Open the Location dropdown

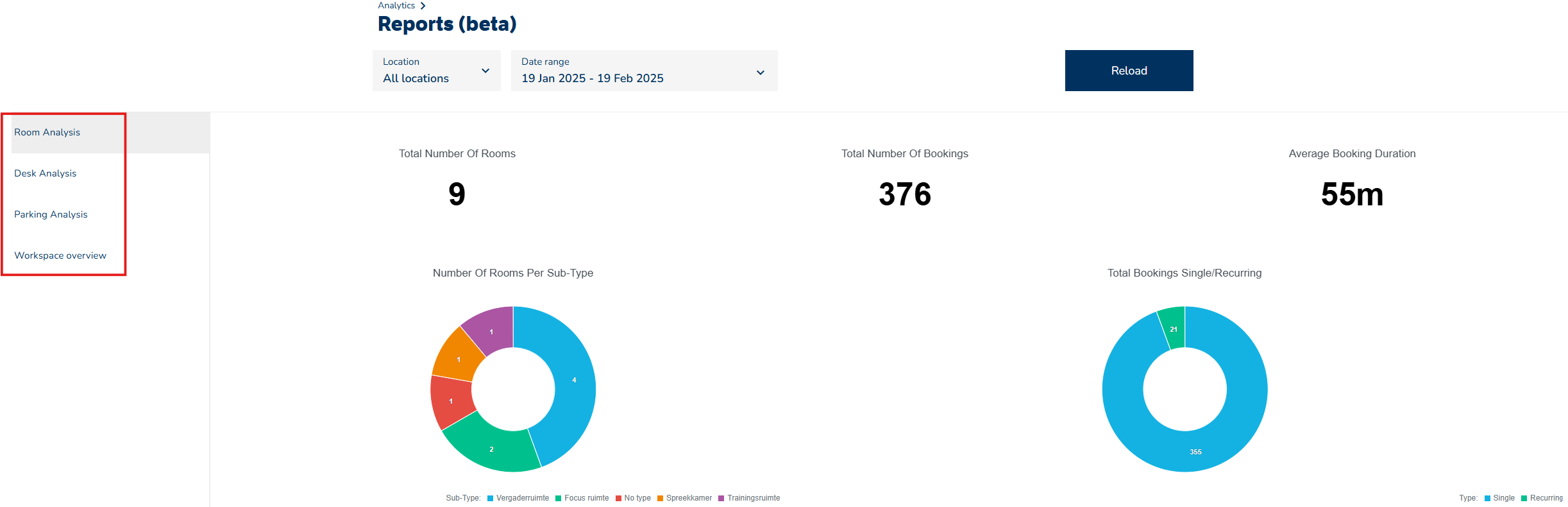pyautogui.click(x=436, y=71)
